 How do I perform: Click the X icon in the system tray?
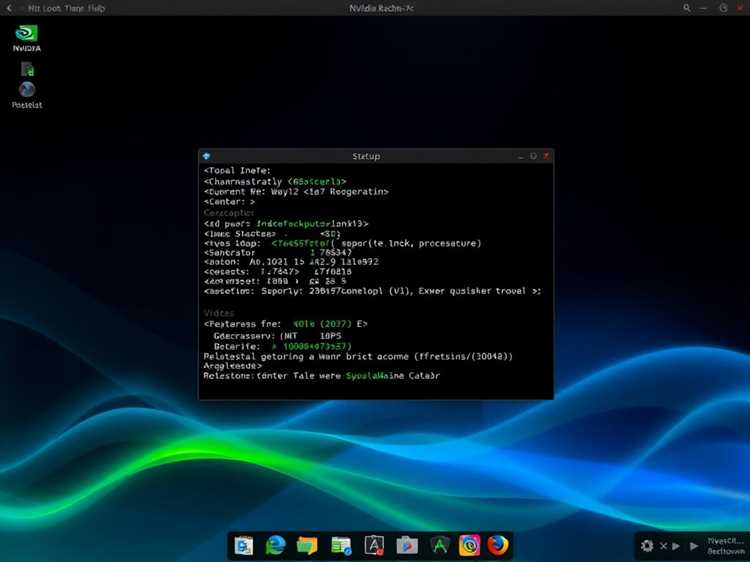663,546
